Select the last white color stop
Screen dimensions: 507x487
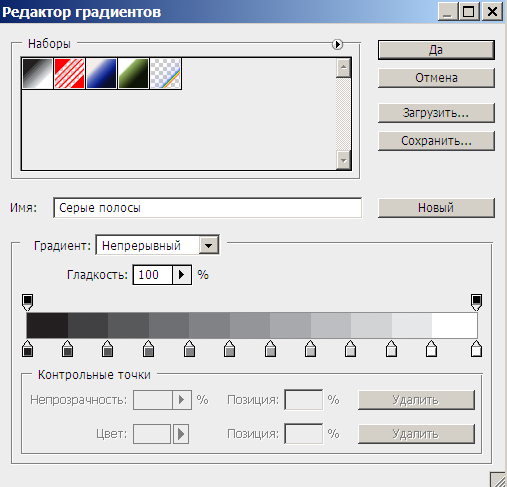(x=476, y=349)
